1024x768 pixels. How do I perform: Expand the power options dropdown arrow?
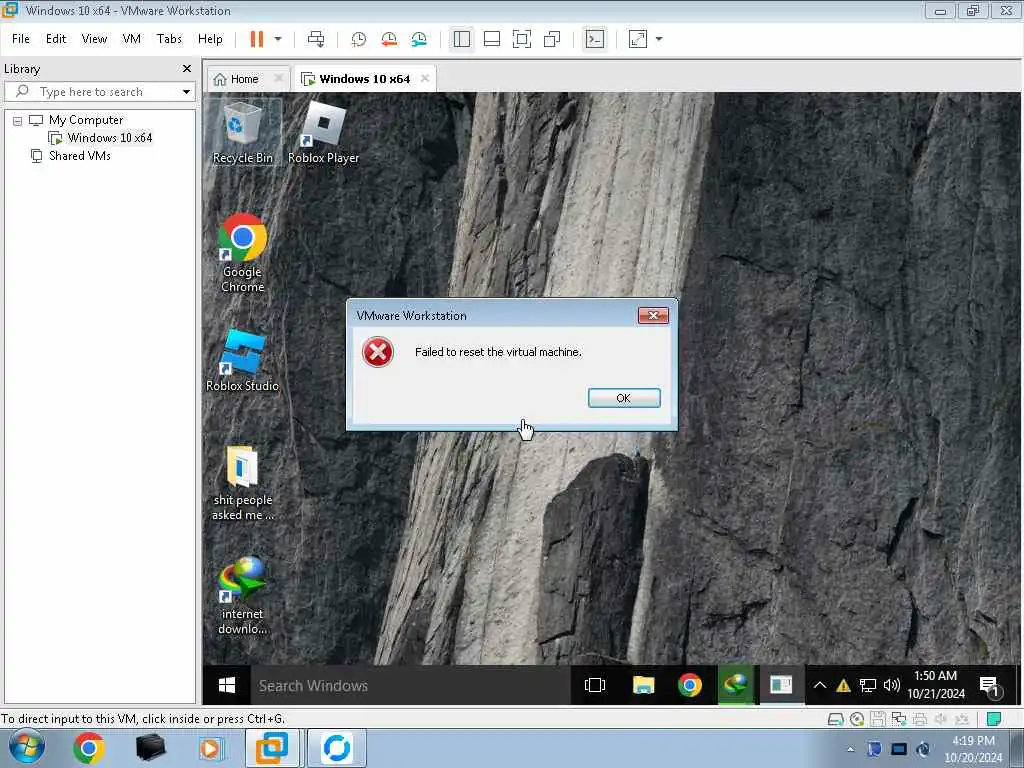click(x=278, y=39)
